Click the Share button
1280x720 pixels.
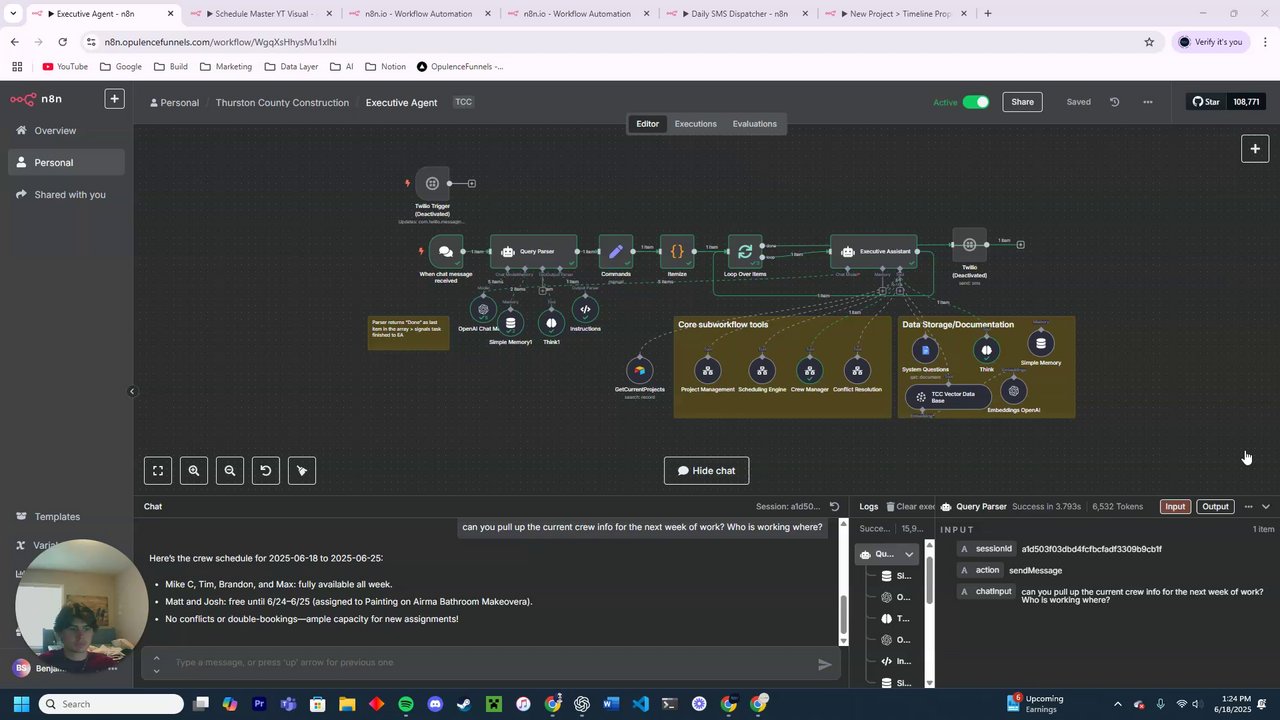[1022, 102]
